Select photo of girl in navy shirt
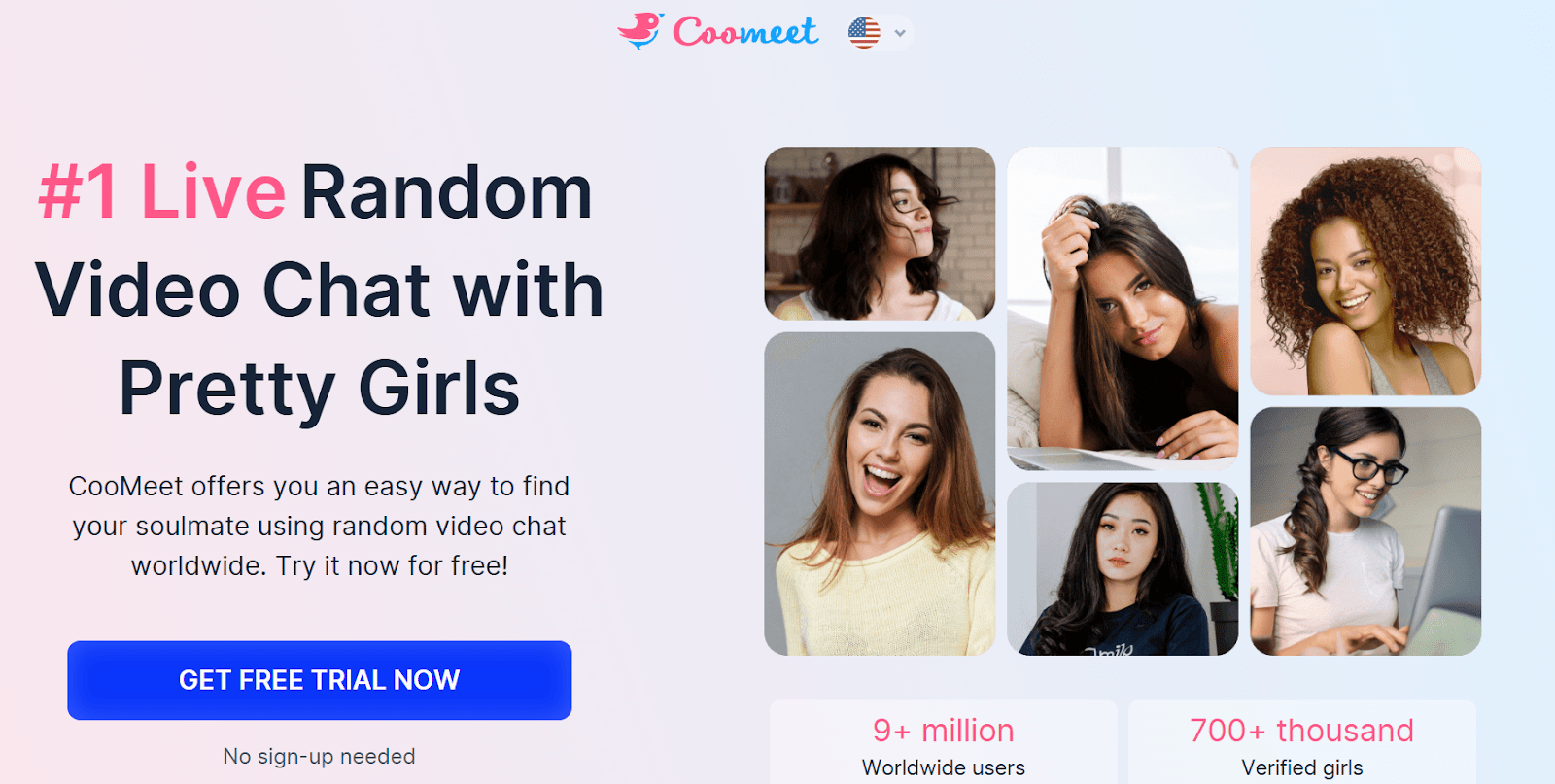This screenshot has height=784, width=1555. (1123, 568)
